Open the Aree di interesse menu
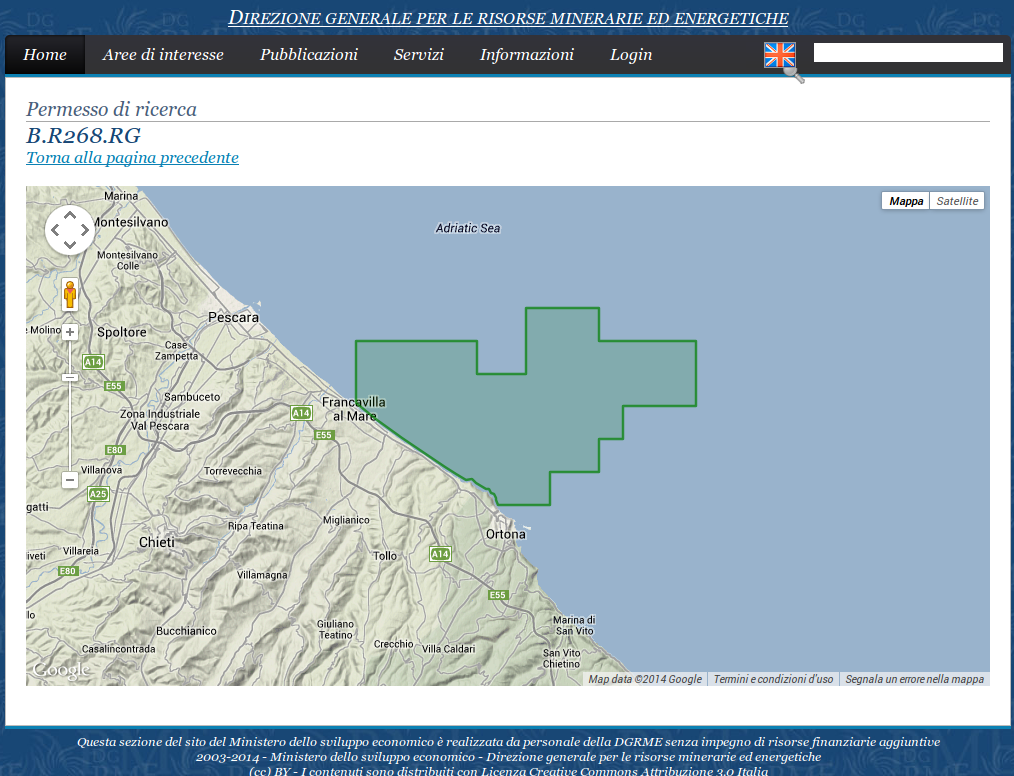 [163, 55]
